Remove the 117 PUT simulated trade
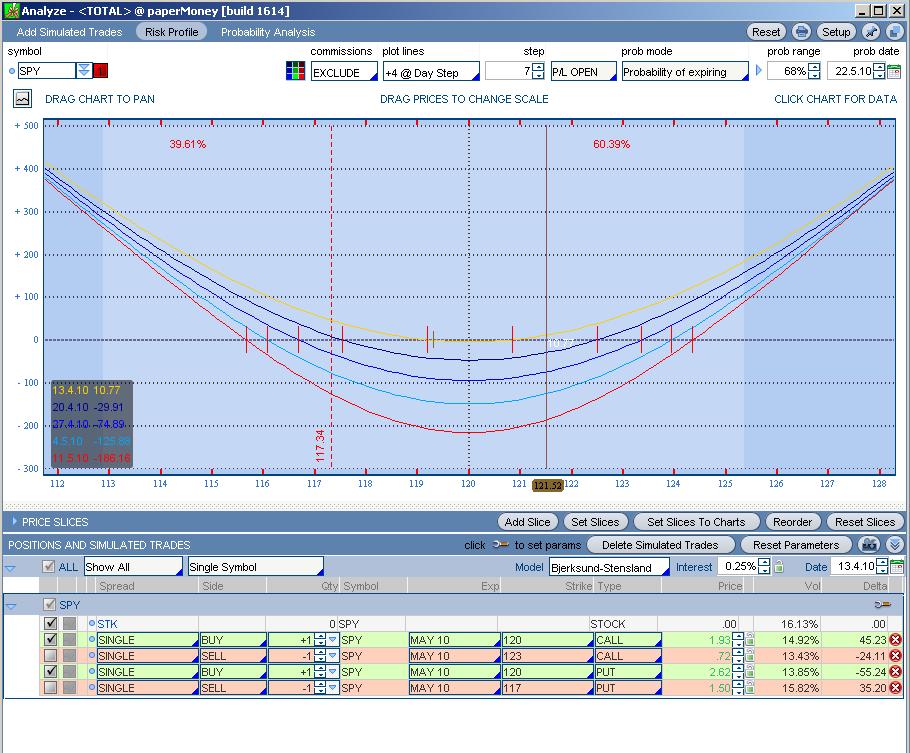The width and height of the screenshot is (910, 753). tap(895, 688)
